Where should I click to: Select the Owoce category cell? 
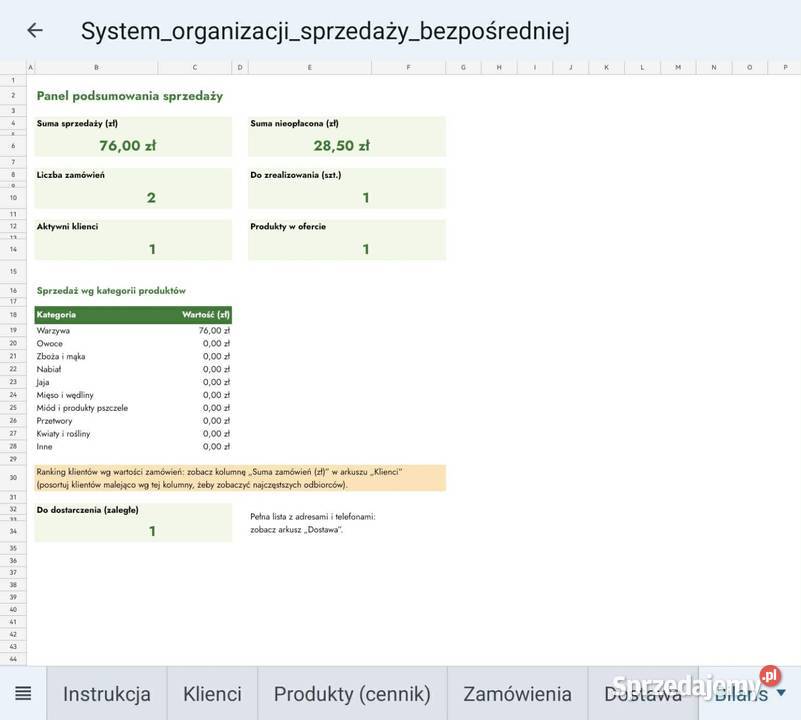coord(96,343)
